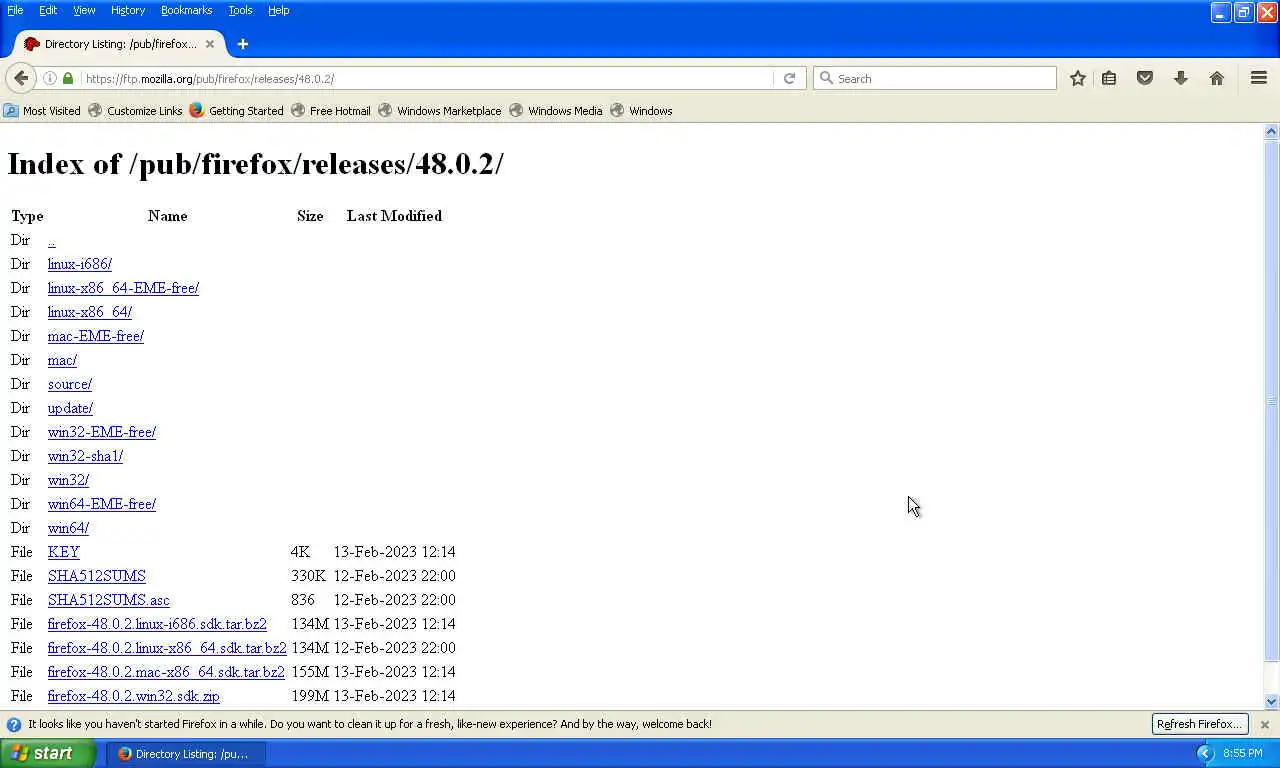Screen dimensions: 1280x768
Task: Open the Help menu
Action: tap(279, 10)
